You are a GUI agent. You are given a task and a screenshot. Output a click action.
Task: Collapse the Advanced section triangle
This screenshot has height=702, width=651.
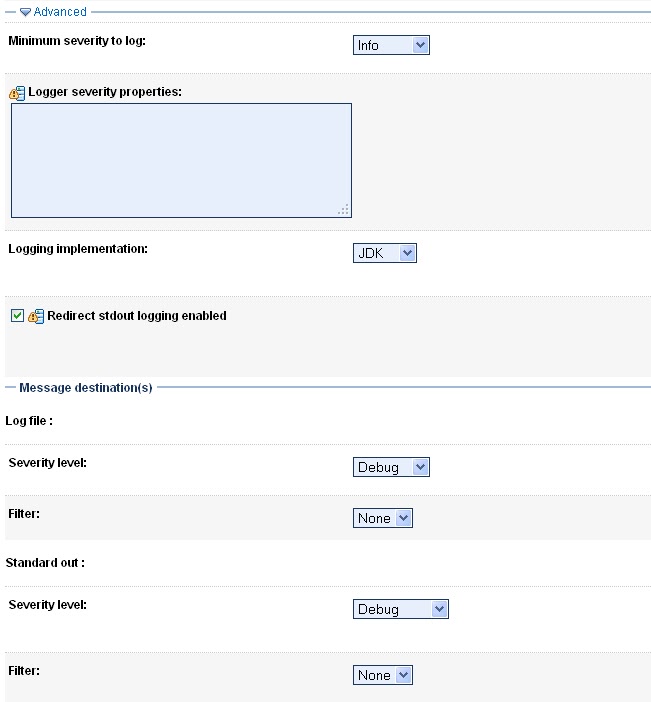point(26,12)
